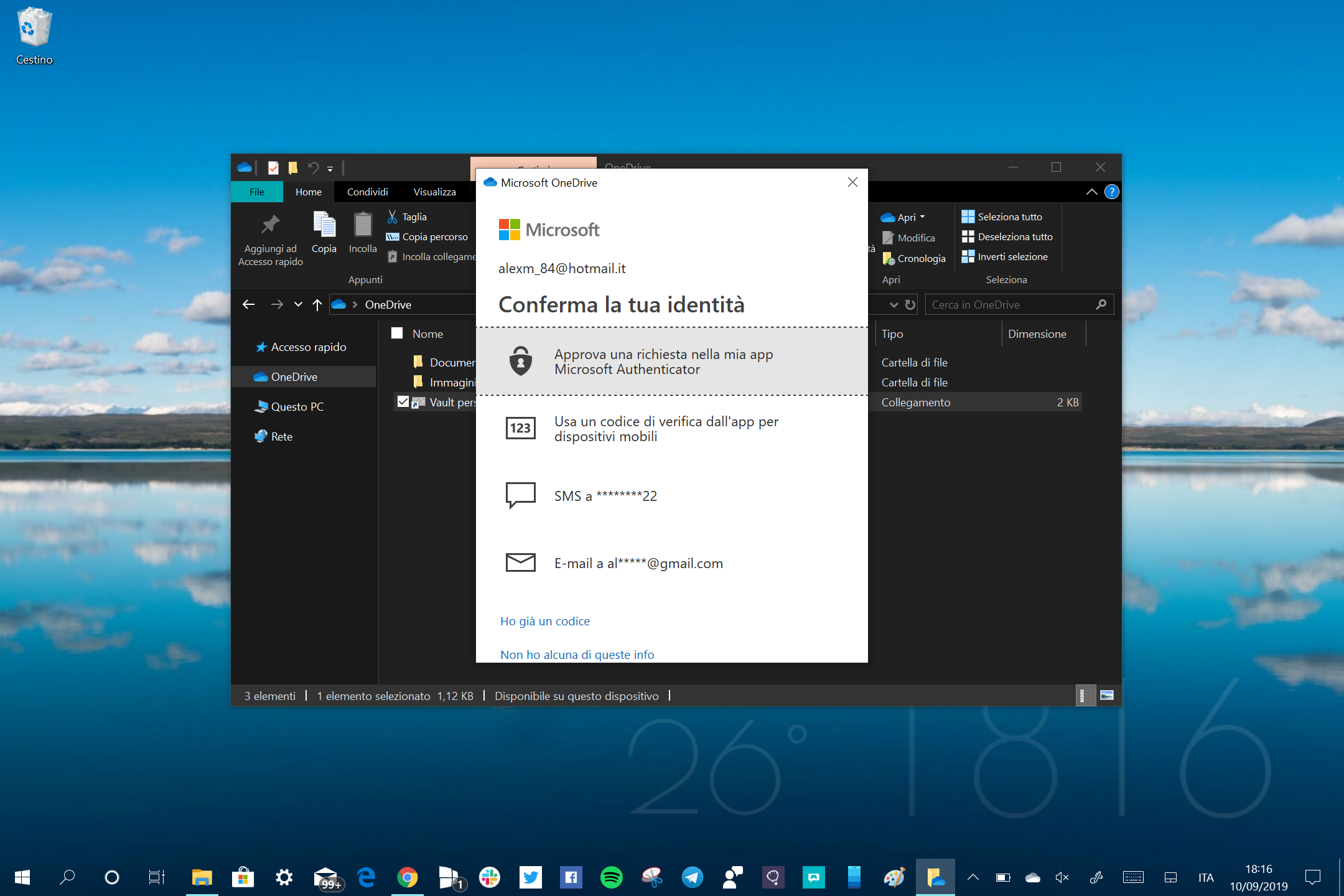
Task: Click Deseleziona tutto in ribbon
Action: click(1007, 236)
